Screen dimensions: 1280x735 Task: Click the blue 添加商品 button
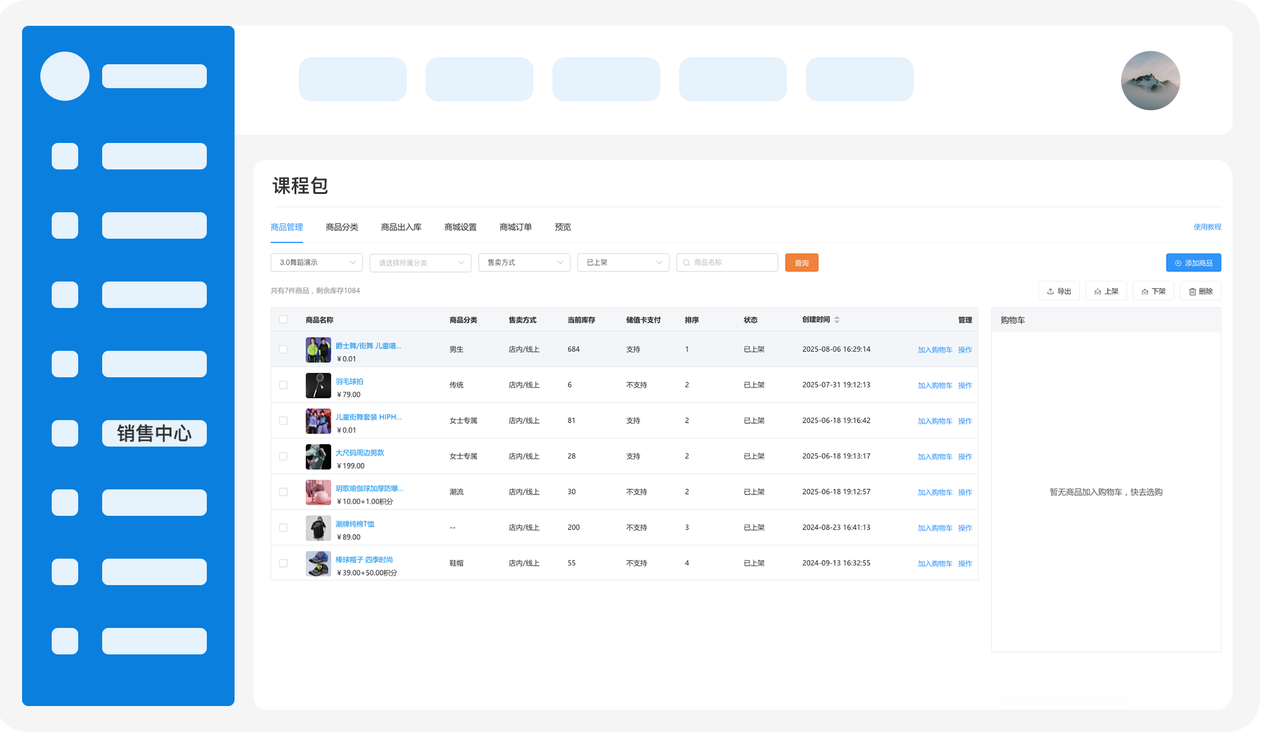1193,263
